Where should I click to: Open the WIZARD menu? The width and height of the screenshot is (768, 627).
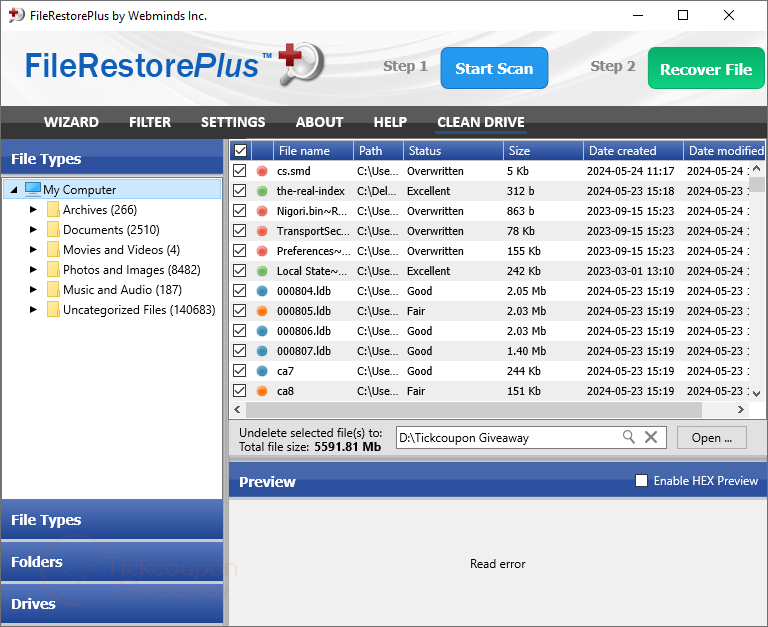72,122
